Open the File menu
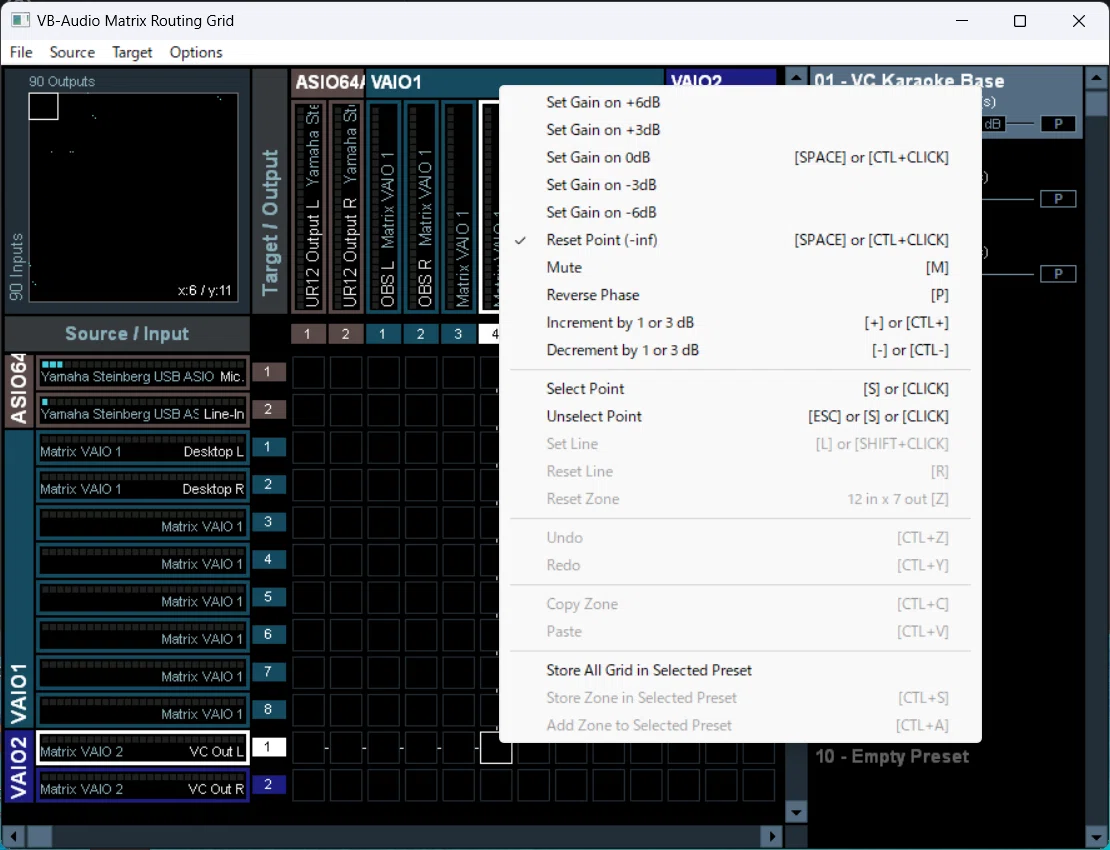This screenshot has width=1110, height=850. point(21,52)
